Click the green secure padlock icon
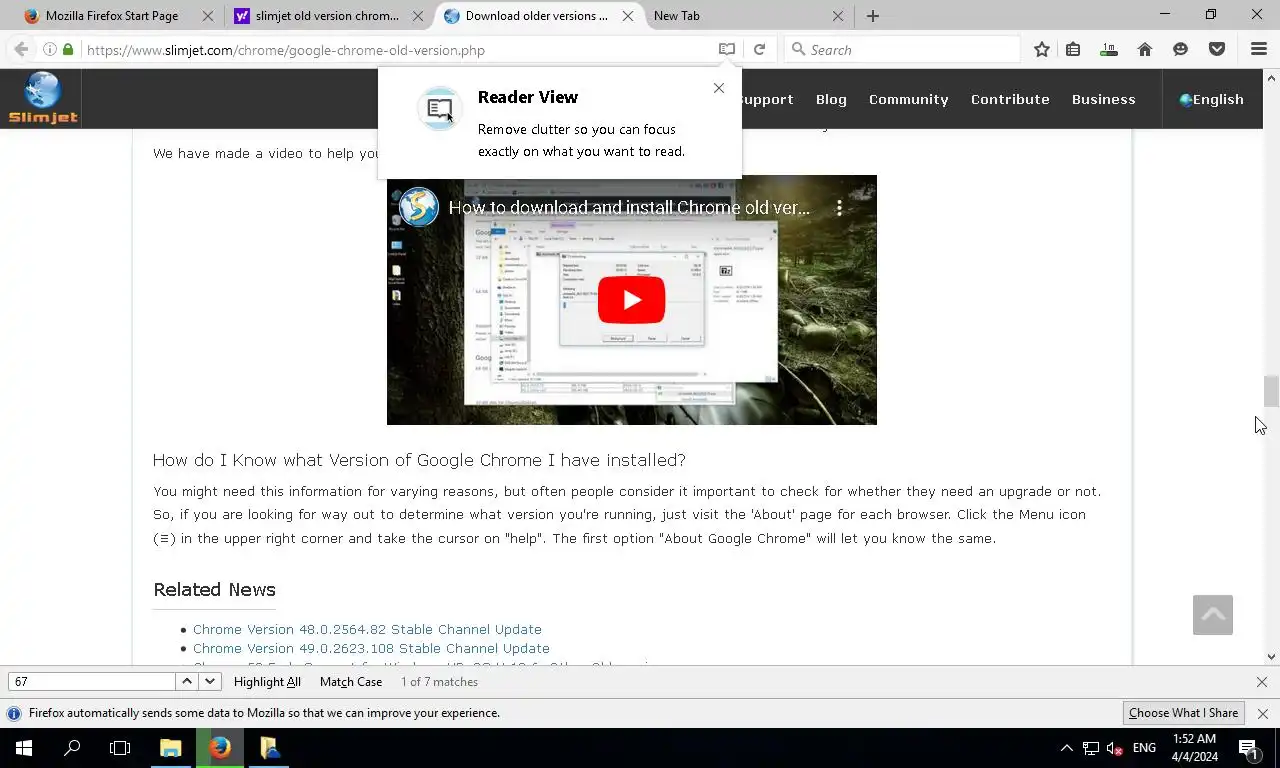The width and height of the screenshot is (1280, 768). click(68, 49)
